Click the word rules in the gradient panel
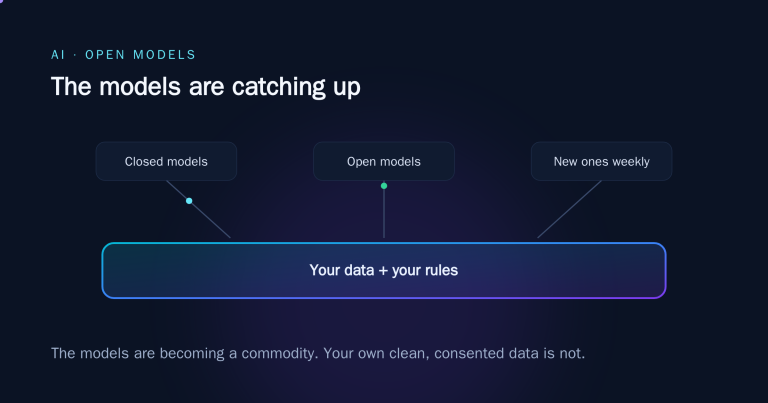The width and height of the screenshot is (768, 403). tap(442, 270)
